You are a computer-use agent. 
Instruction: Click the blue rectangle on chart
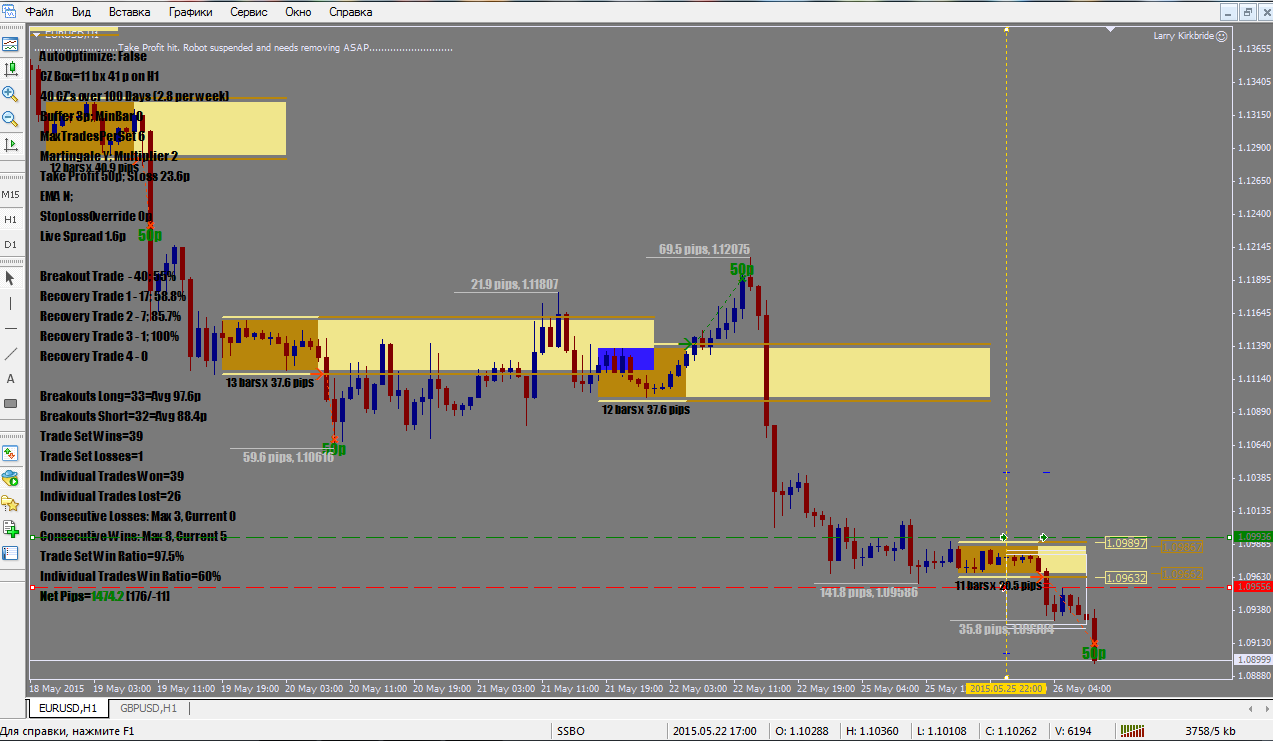(626, 359)
